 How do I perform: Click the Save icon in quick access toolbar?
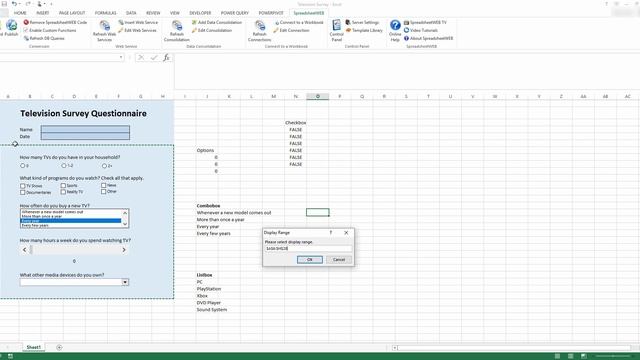click(x=4, y=4)
